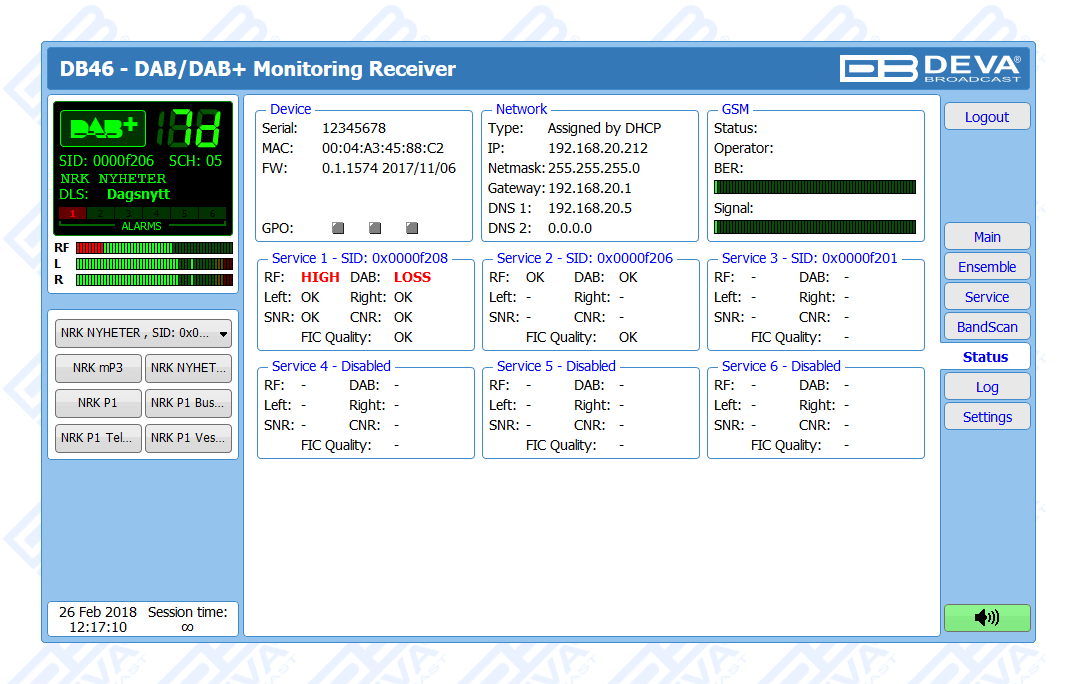Click the first GPO indicator
The image size is (1077, 684).
click(337, 228)
